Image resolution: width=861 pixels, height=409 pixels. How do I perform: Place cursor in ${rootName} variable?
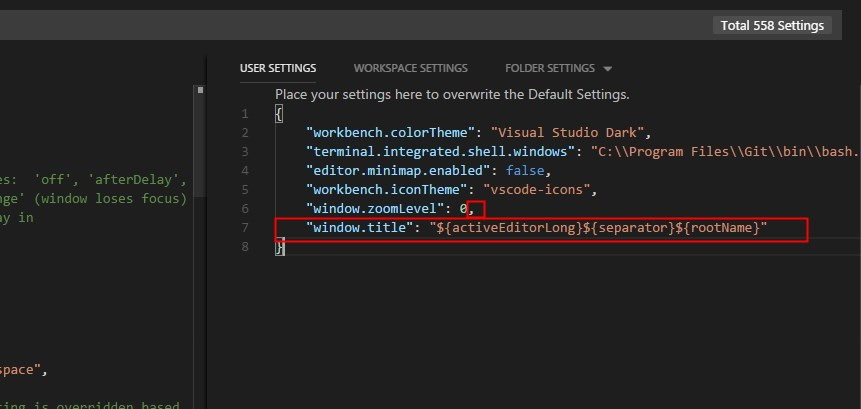(x=716, y=228)
